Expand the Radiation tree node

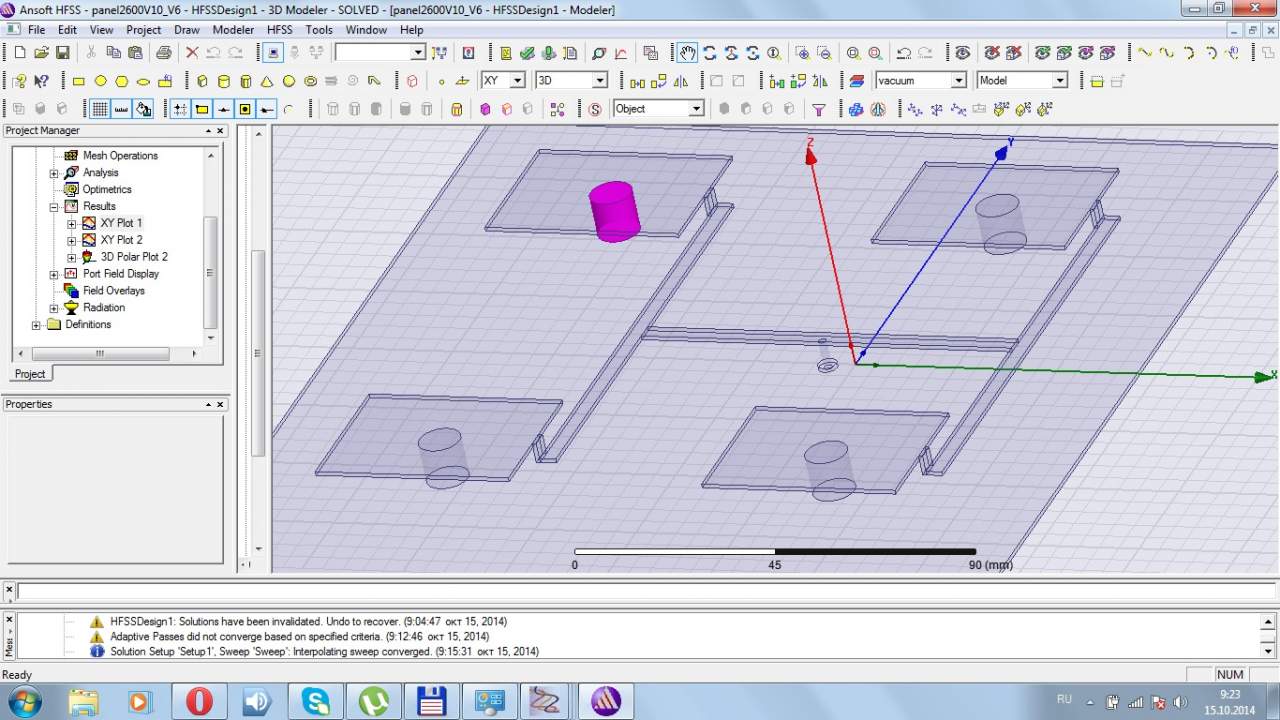[54, 308]
